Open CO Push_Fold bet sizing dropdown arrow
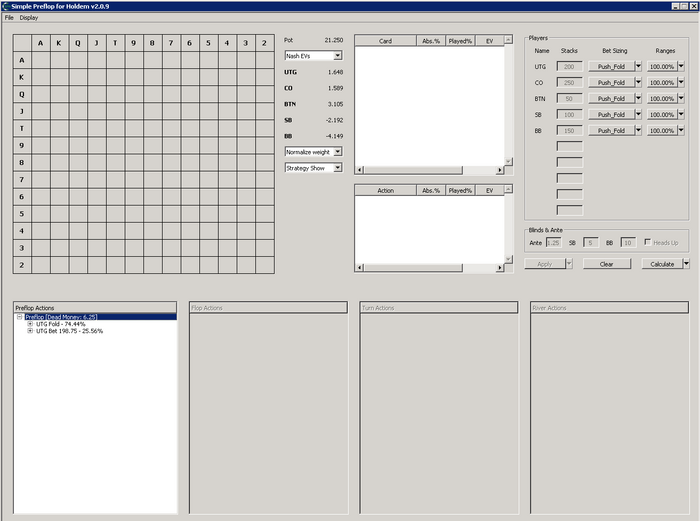This screenshot has width=700, height=521. [x=638, y=82]
